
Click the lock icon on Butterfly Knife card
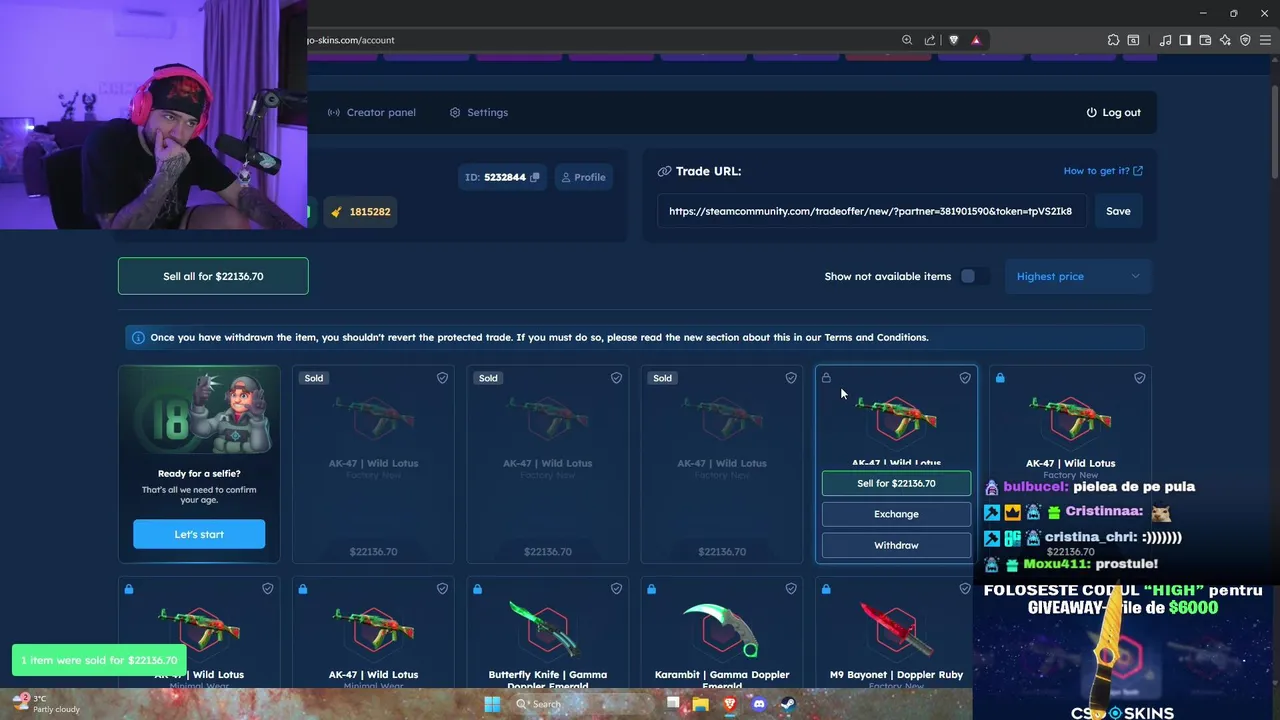[477, 589]
